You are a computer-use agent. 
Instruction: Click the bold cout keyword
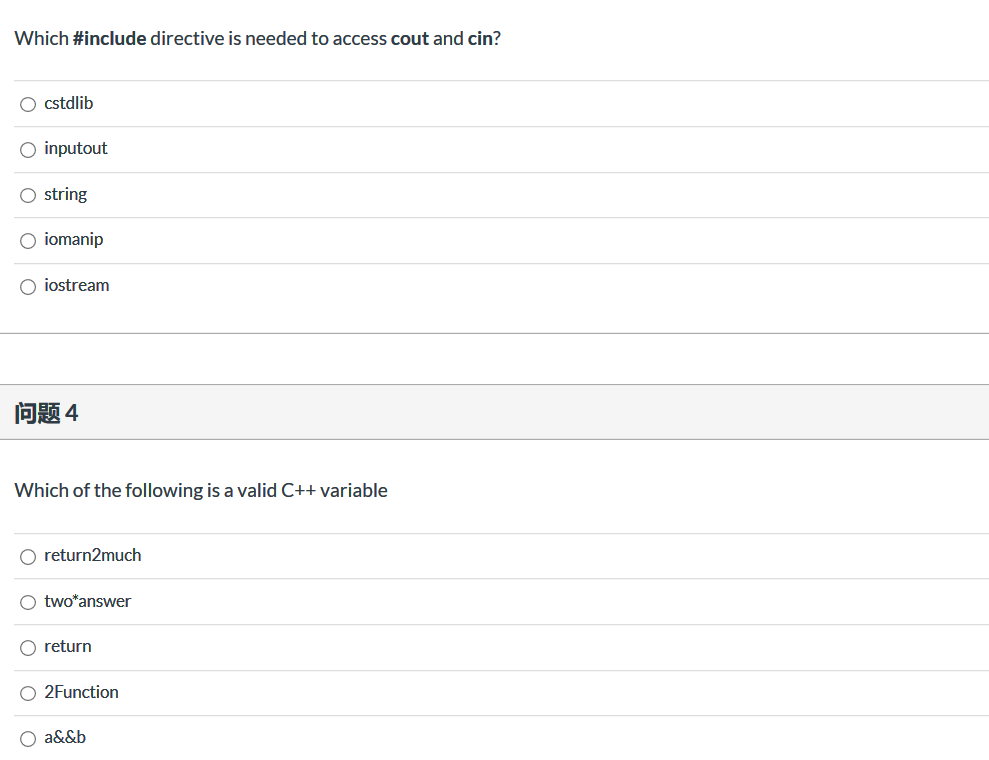point(409,39)
